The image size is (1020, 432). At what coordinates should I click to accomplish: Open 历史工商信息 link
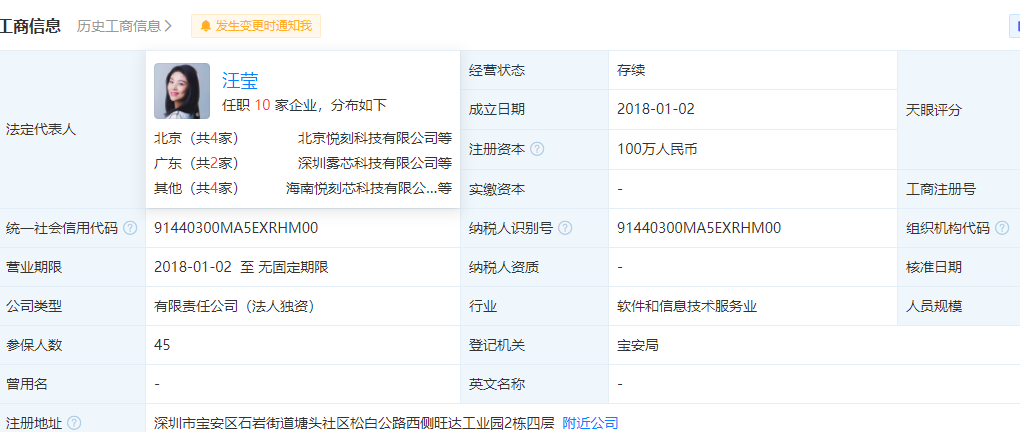click(124, 26)
